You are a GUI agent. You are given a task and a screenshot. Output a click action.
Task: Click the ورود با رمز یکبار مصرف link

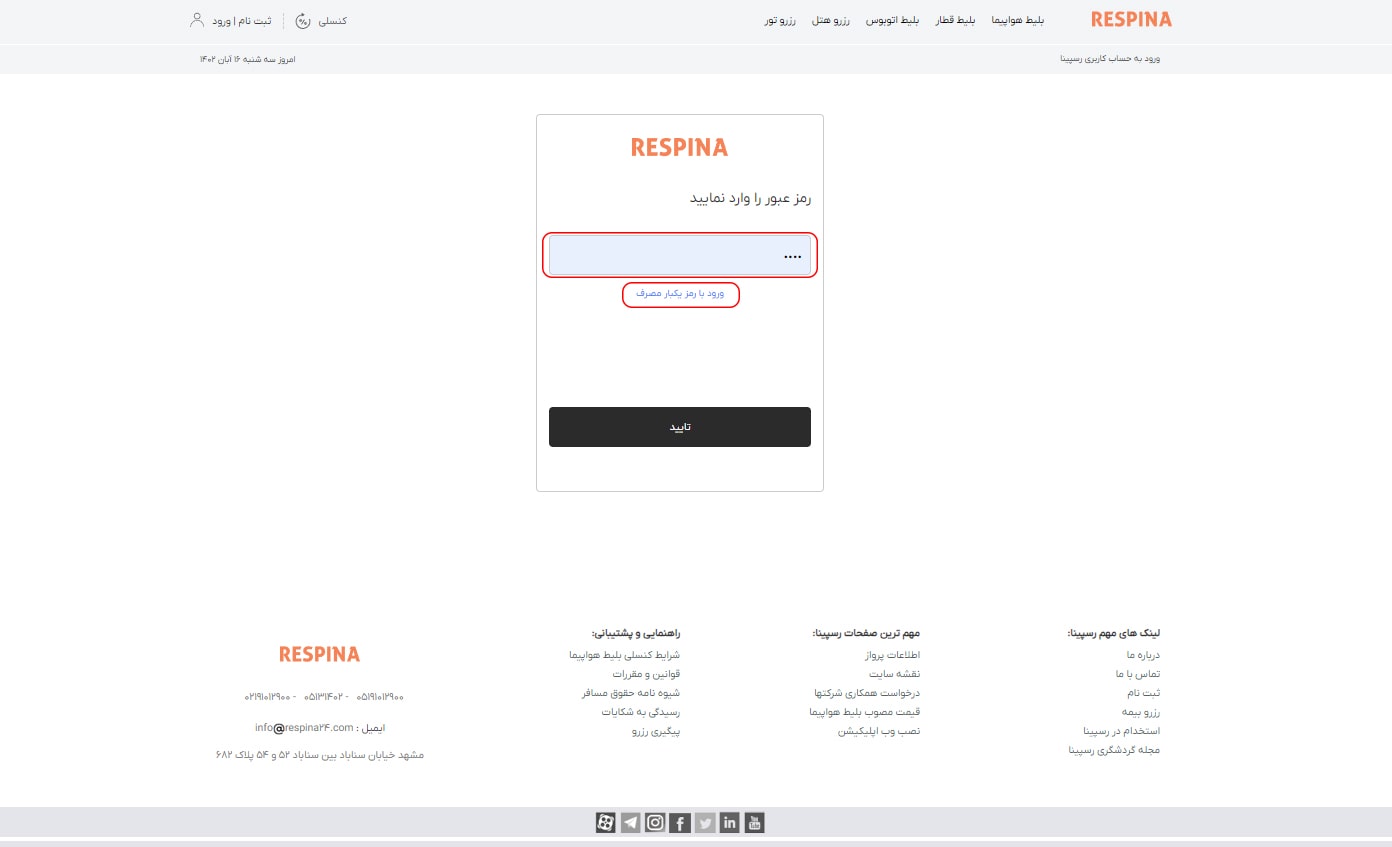[x=680, y=294]
